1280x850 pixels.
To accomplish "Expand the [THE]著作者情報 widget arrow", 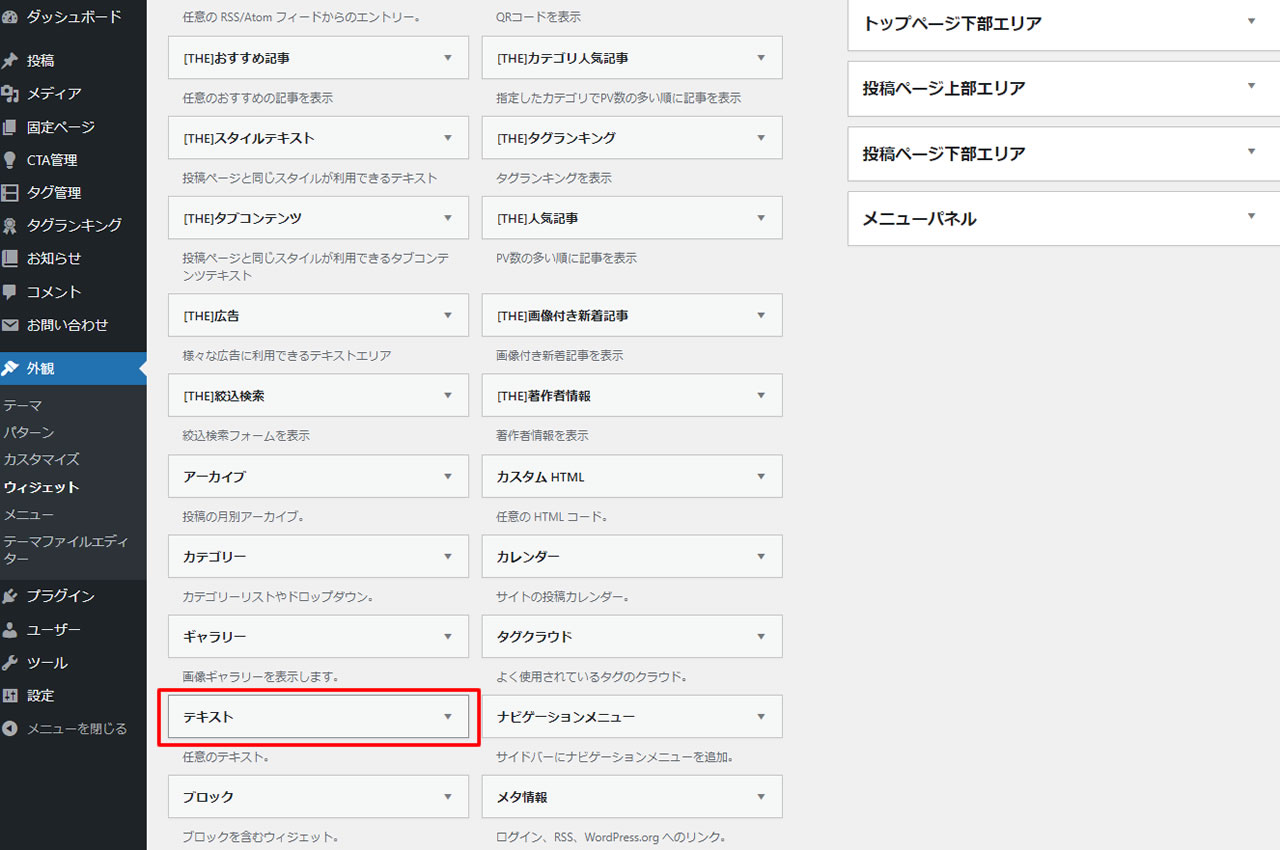I will 761,396.
